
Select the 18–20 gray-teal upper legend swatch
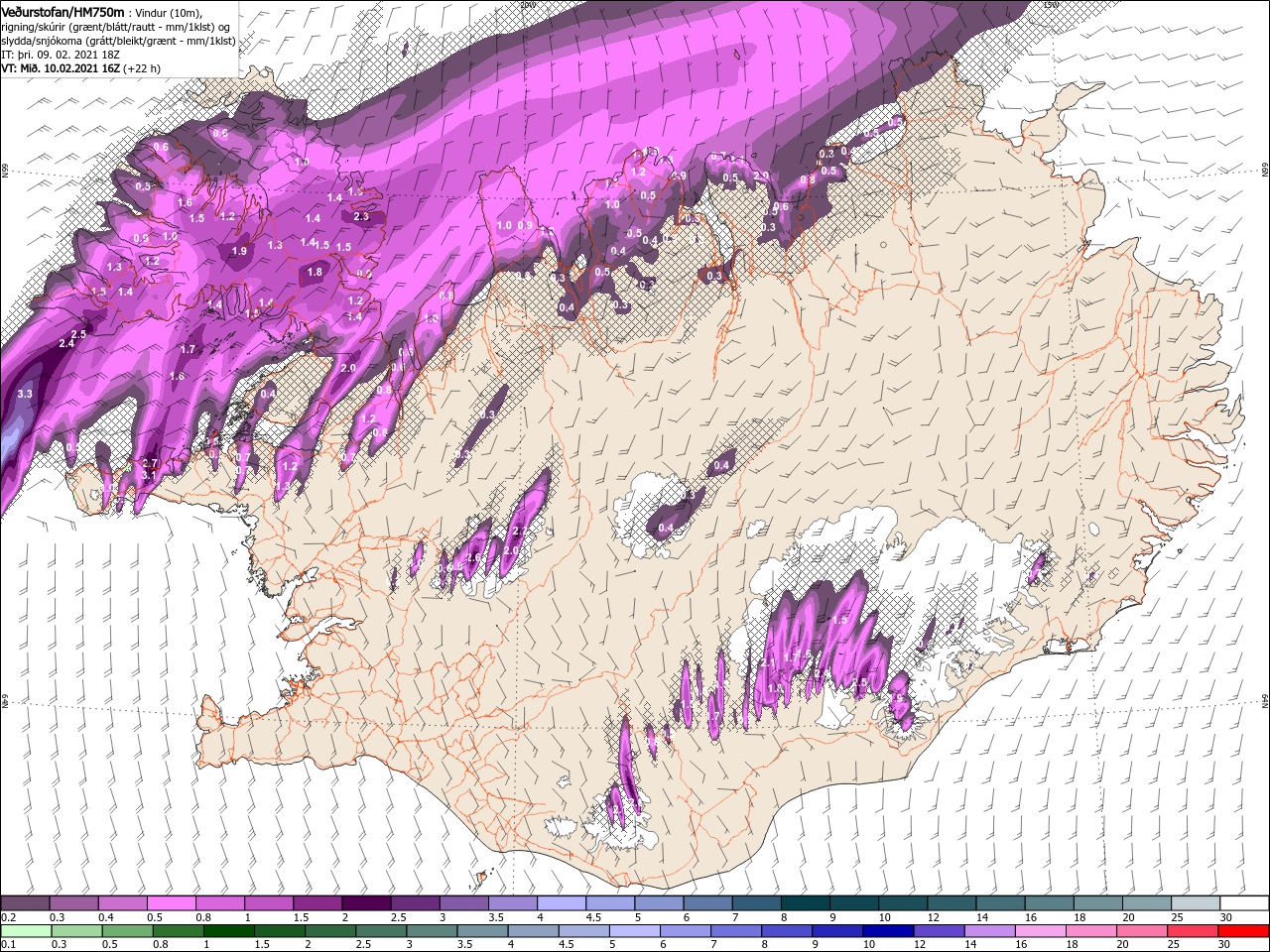pyautogui.click(x=1096, y=903)
